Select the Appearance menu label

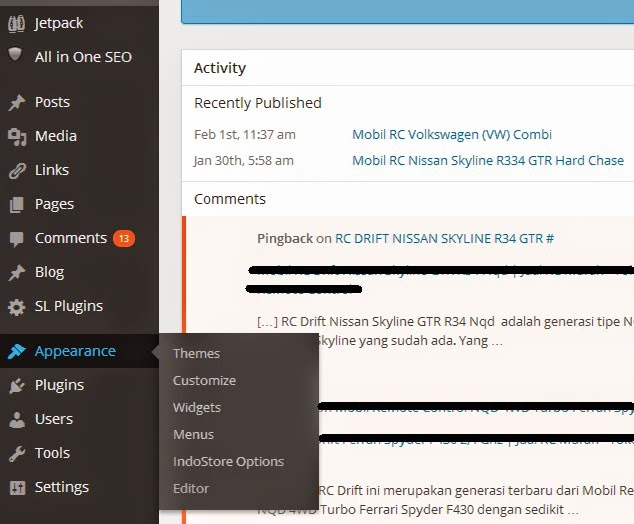coord(75,351)
